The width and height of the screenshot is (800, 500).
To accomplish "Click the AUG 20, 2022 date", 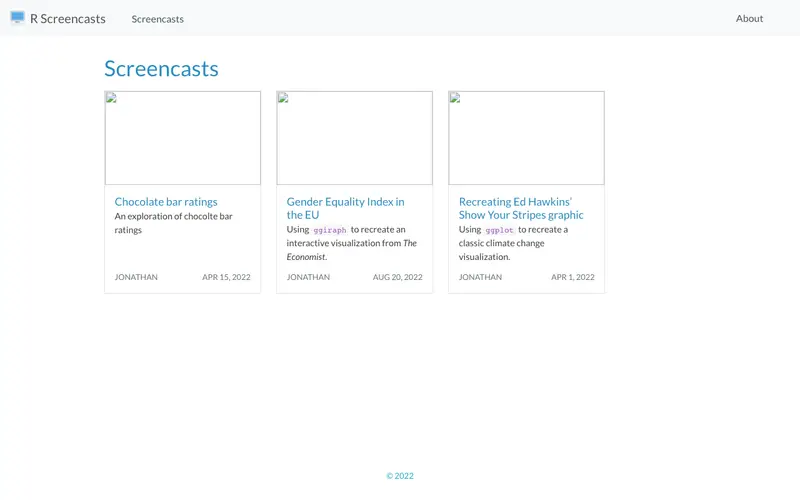I will [397, 277].
